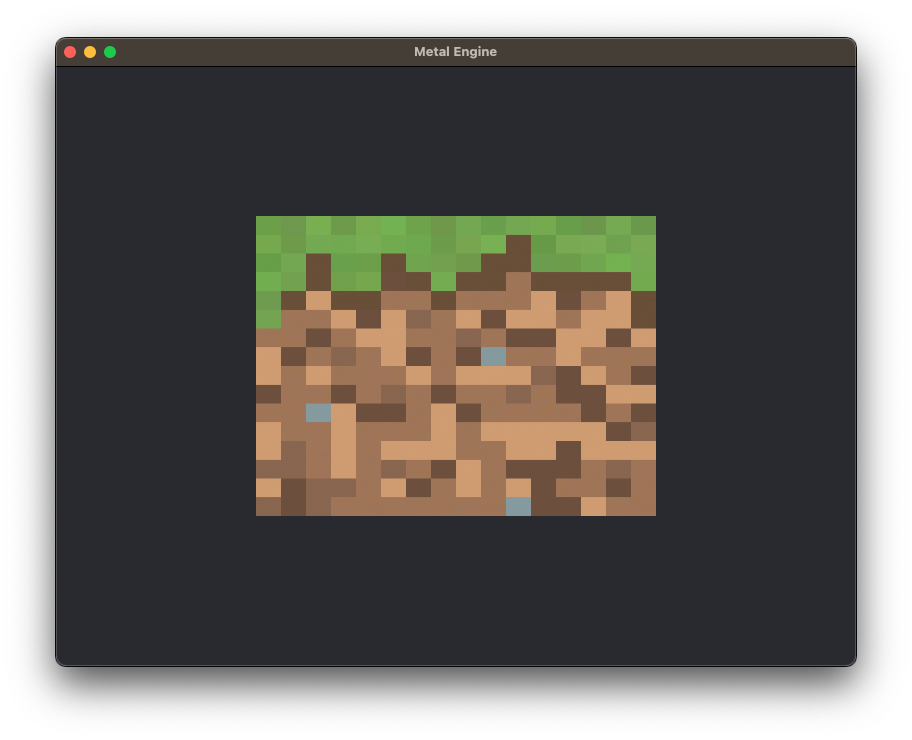
Task: Pick the gray pixel nearest the grass layer
Action: [x=493, y=356]
